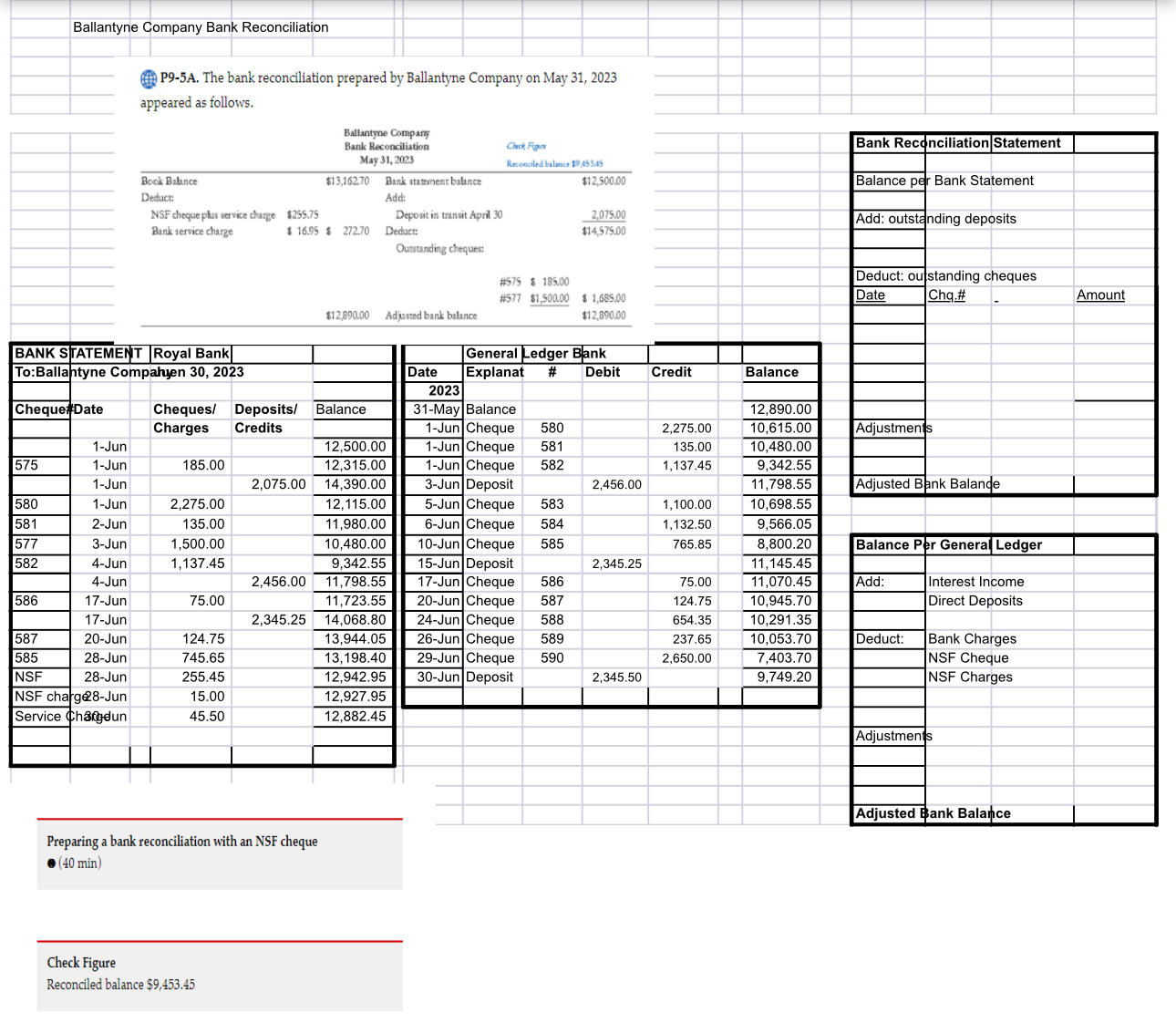Select the 'Ballantyne Company Bank Reconciliation' title cell
1176x1034 pixels.
(x=201, y=27)
